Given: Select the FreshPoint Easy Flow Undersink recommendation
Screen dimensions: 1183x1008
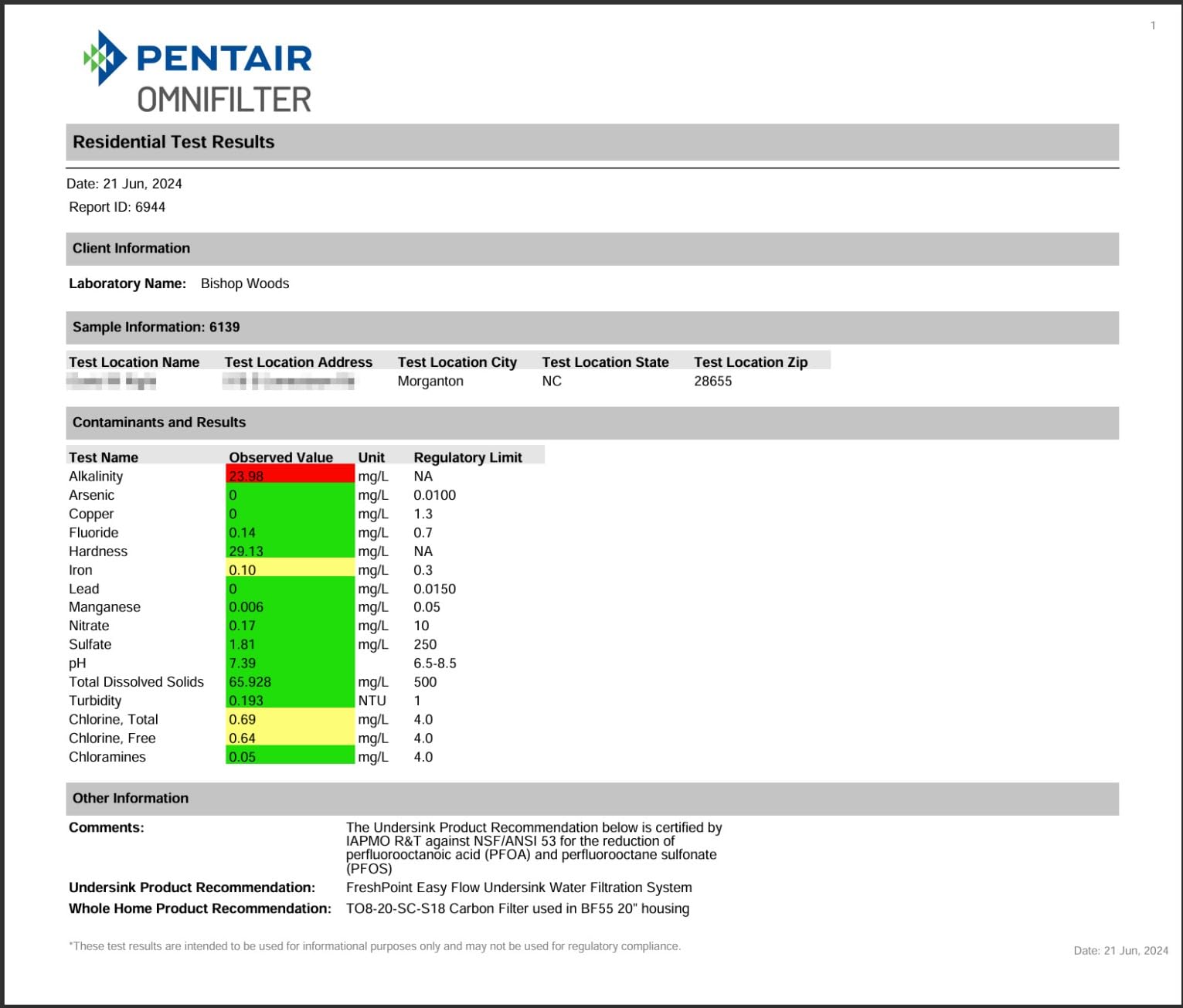Looking at the screenshot, I should (519, 888).
